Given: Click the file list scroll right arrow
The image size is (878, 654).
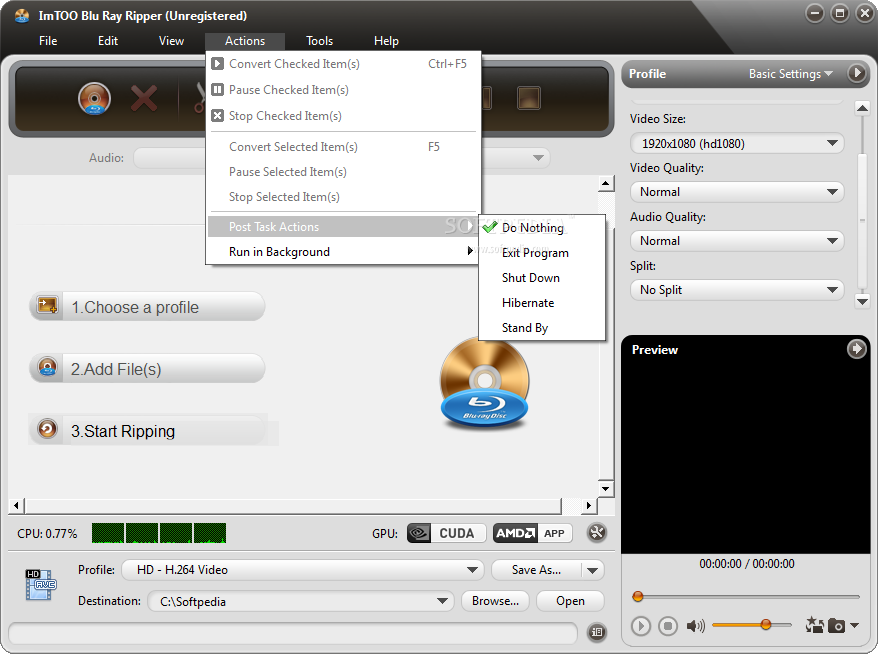Looking at the screenshot, I should [588, 506].
